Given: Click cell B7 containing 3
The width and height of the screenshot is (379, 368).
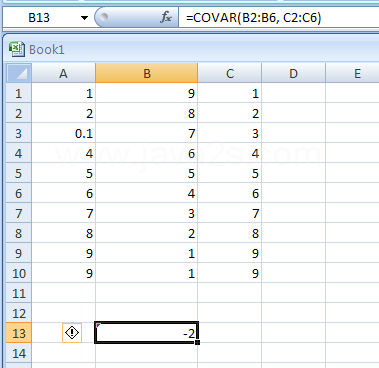Looking at the screenshot, I should coord(147,213).
